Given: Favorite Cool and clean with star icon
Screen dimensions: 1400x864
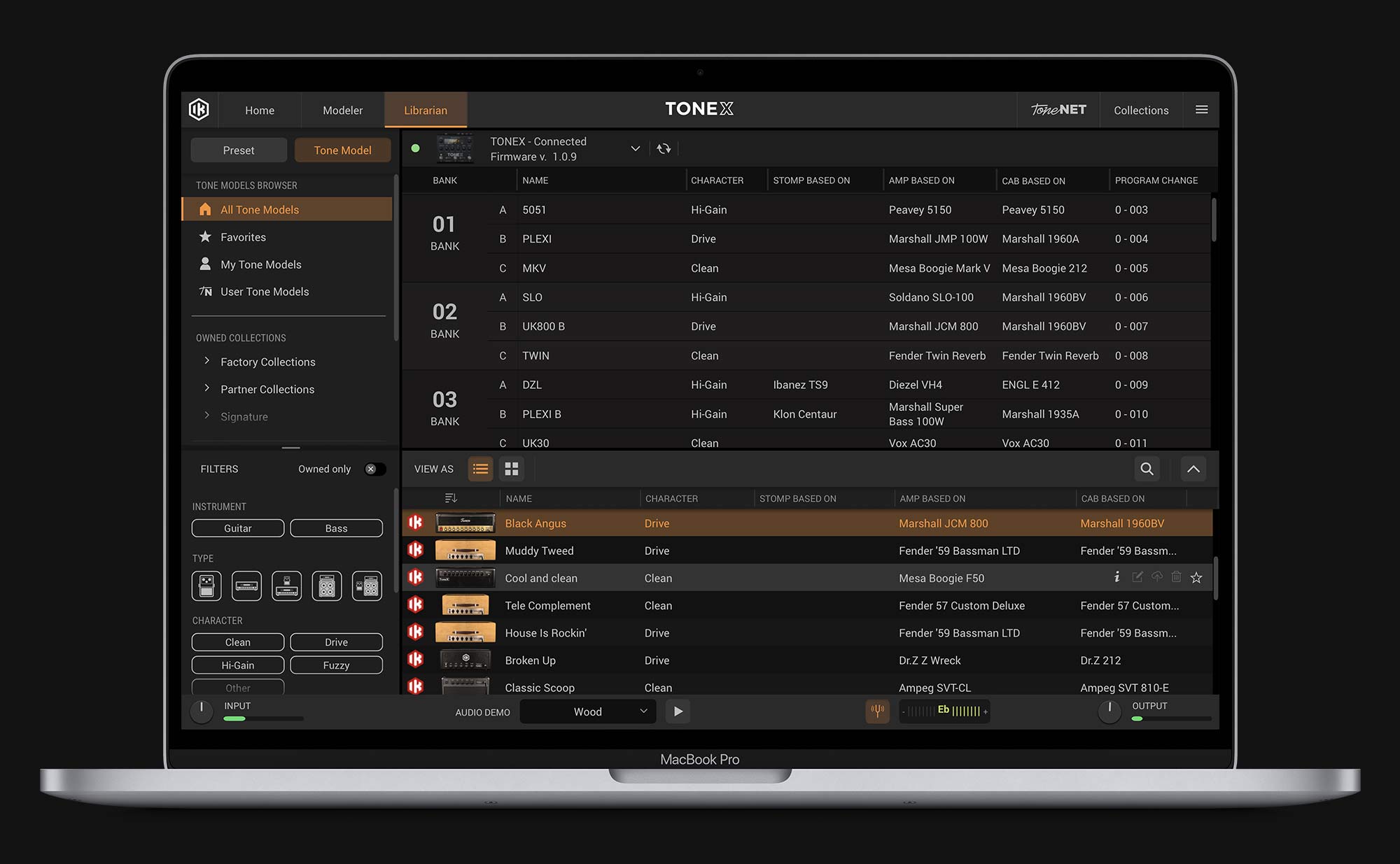Looking at the screenshot, I should pos(1196,578).
